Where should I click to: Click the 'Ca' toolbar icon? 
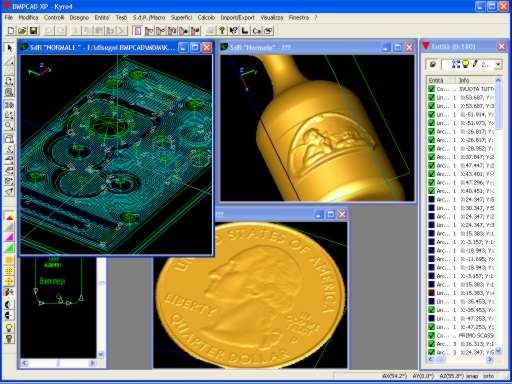click(256, 31)
